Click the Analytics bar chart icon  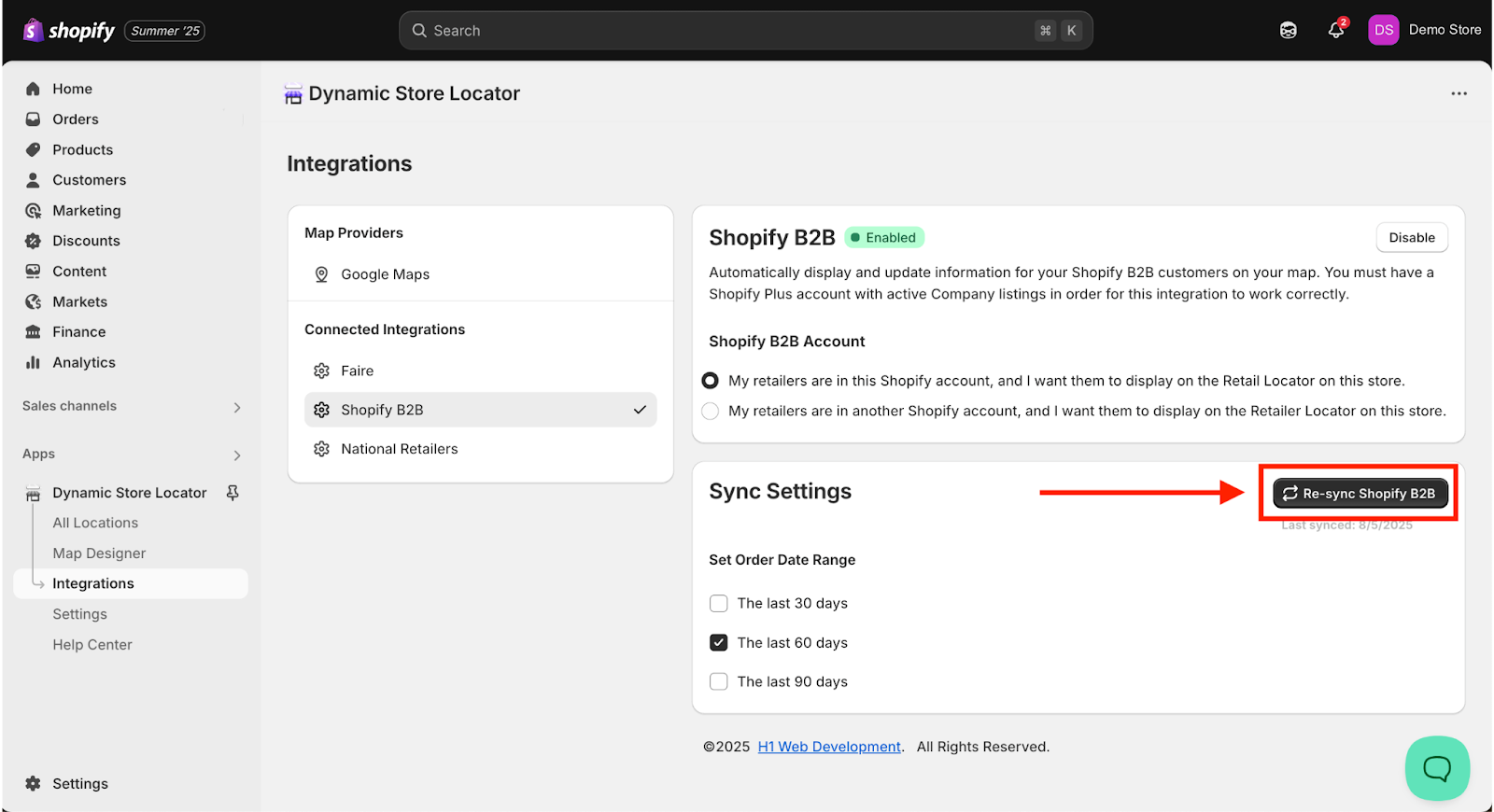[34, 362]
